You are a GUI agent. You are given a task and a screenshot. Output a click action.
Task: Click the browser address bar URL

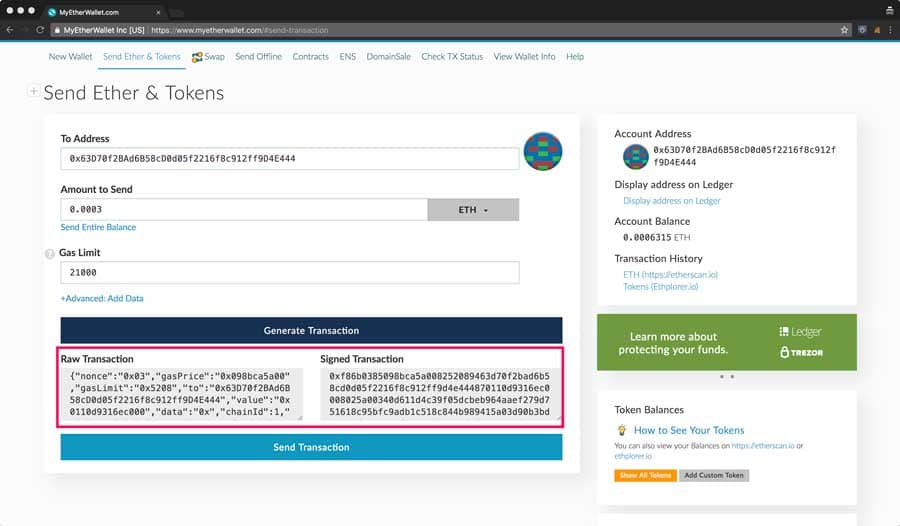pos(239,30)
